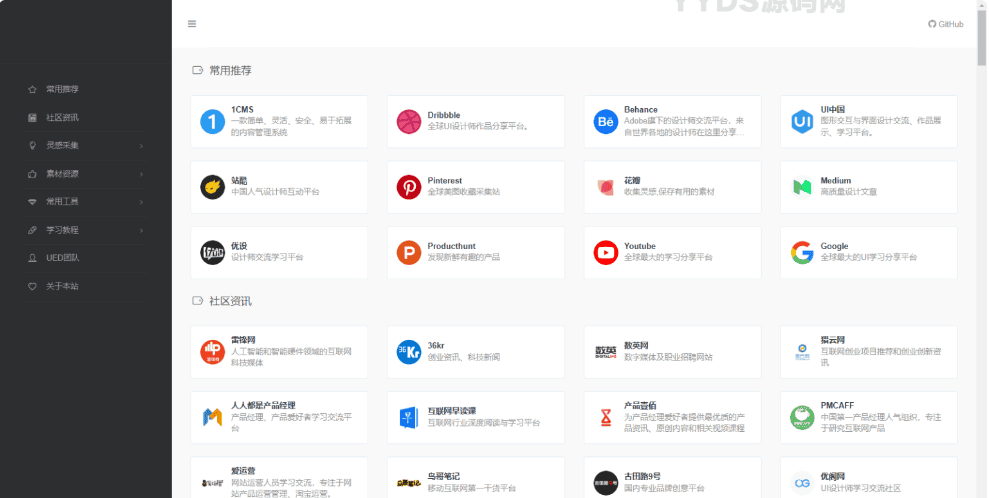Open the 爱运营 card logo

213,483
